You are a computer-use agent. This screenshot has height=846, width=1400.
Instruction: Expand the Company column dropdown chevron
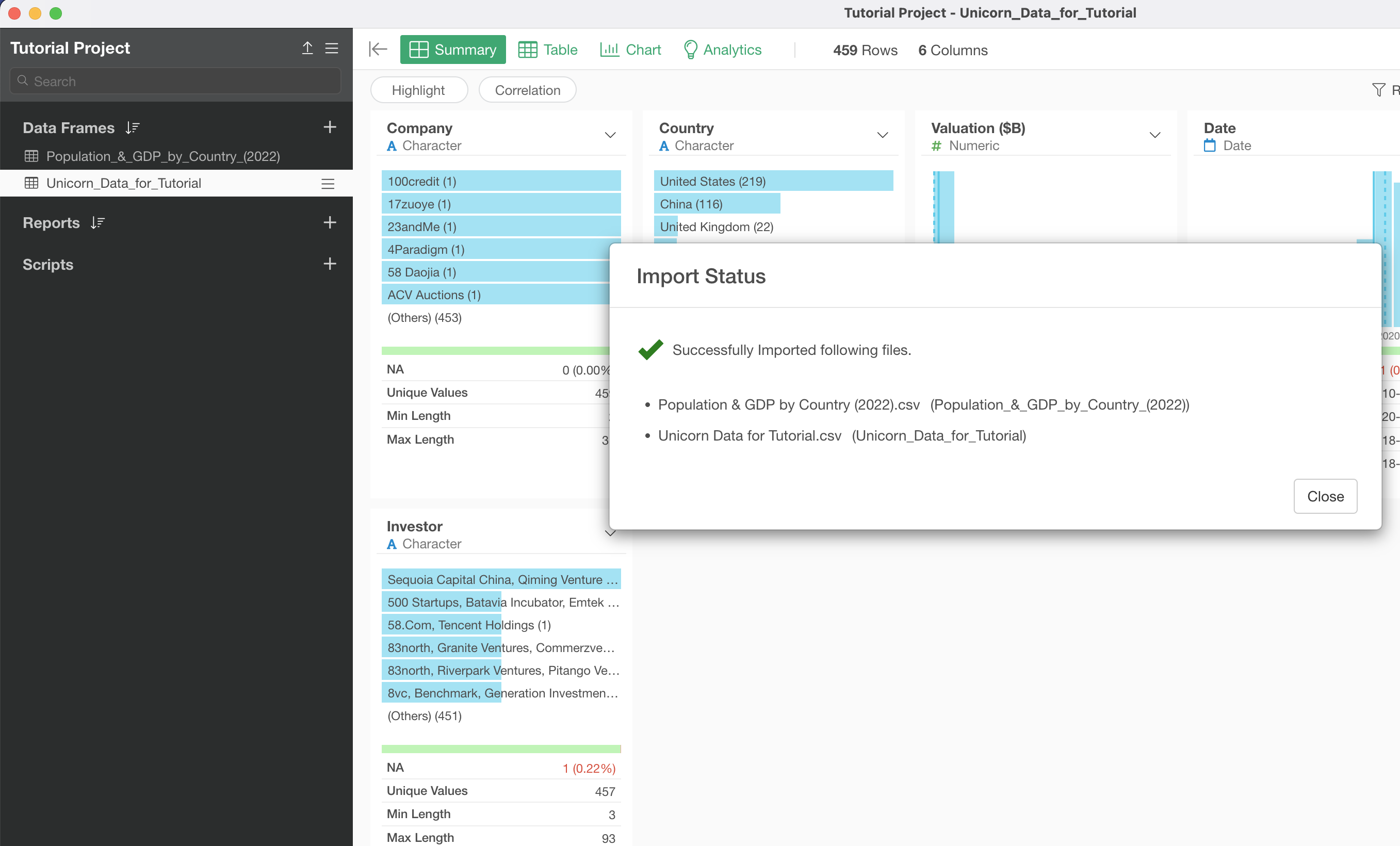point(610,135)
